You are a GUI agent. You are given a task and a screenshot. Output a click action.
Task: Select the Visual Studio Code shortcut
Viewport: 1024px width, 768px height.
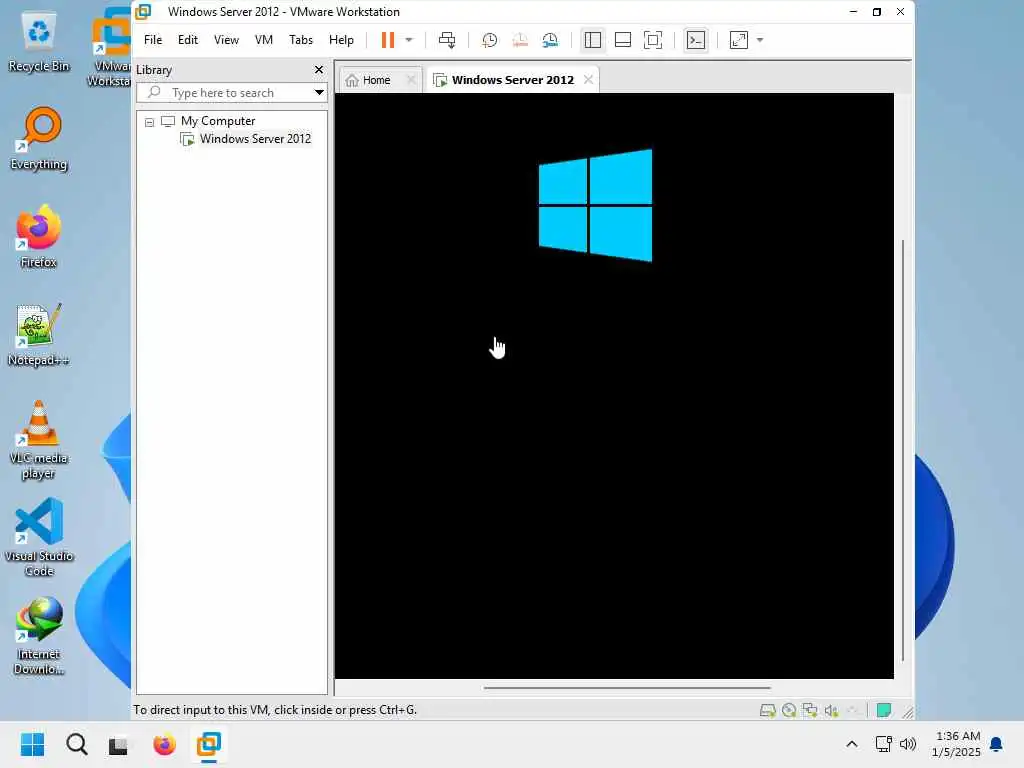click(x=39, y=537)
